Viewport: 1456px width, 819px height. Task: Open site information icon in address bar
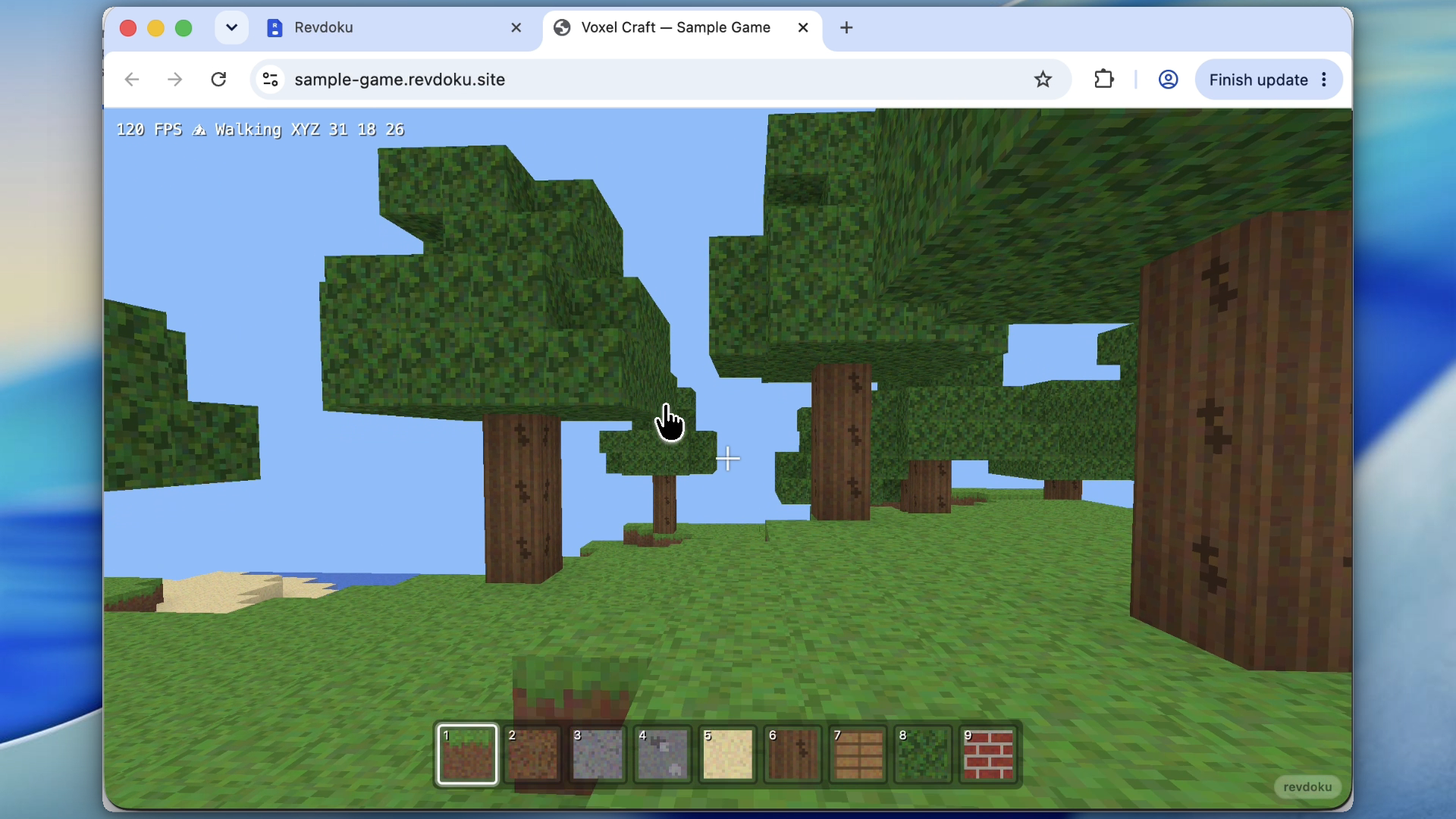click(270, 80)
